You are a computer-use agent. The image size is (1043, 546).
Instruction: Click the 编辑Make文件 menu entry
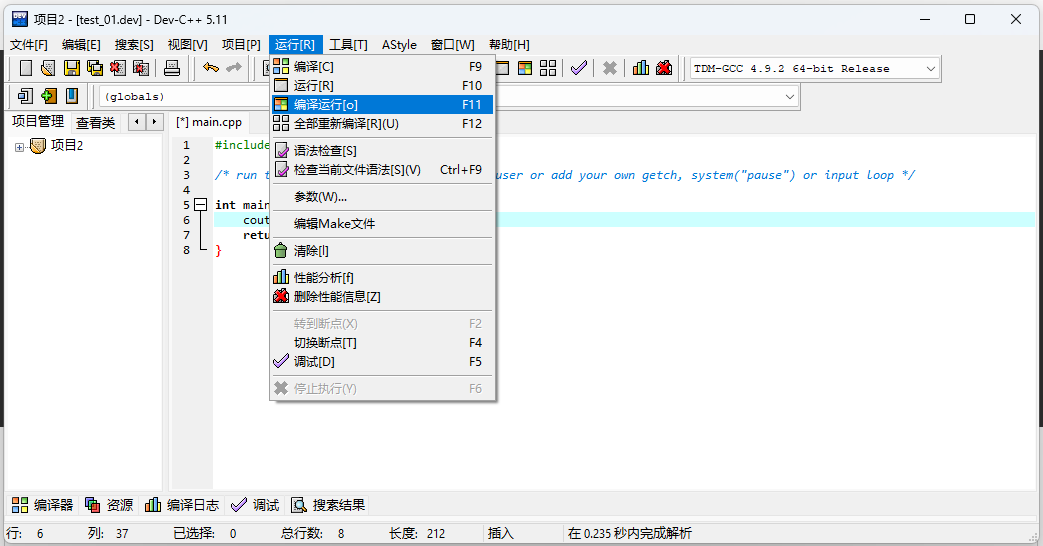pos(334,224)
